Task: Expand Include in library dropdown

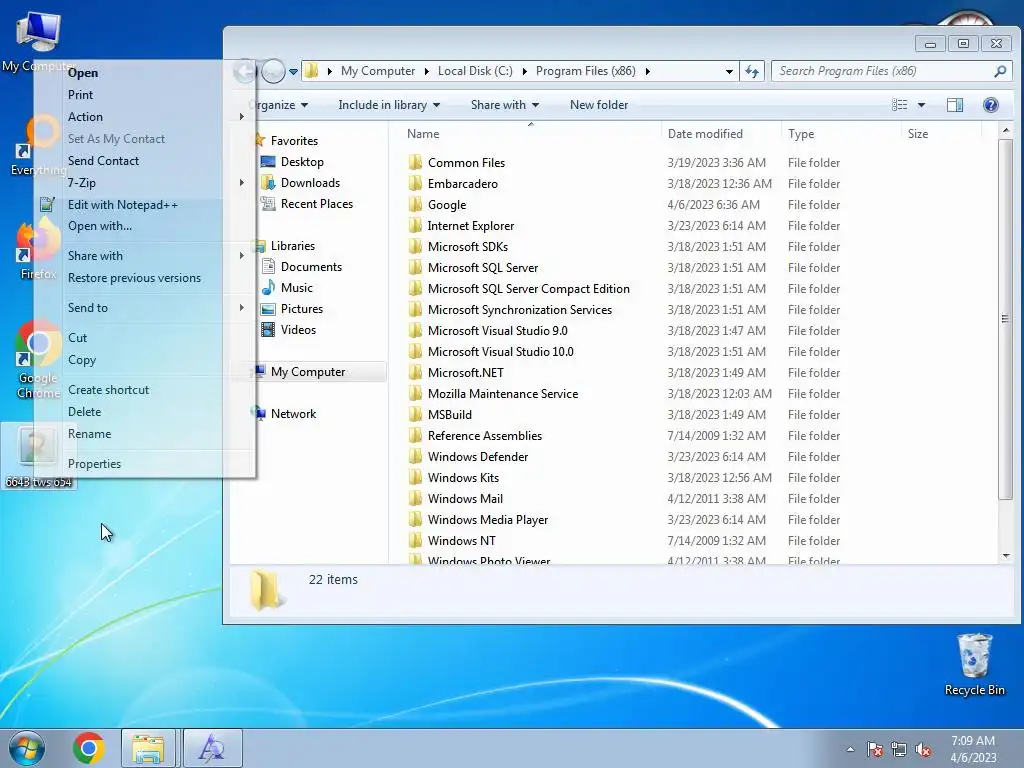Action: tap(389, 104)
